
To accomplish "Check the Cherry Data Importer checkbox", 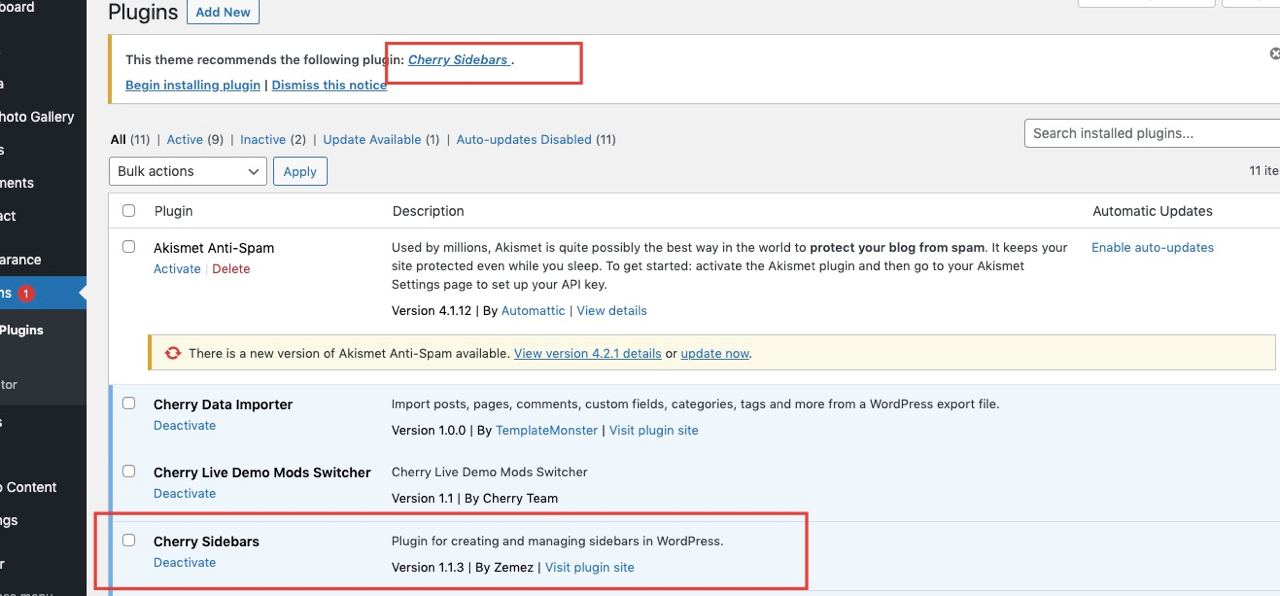I will (128, 403).
